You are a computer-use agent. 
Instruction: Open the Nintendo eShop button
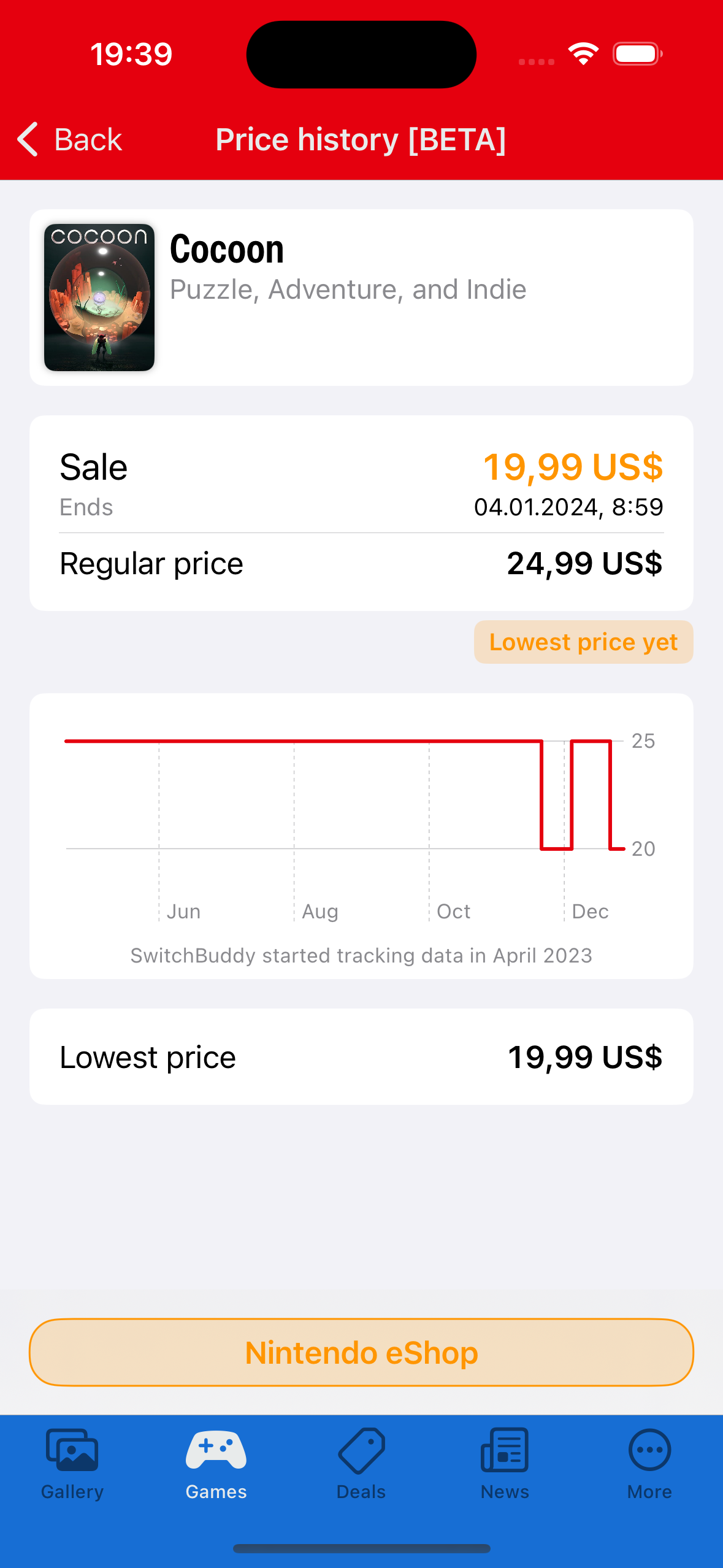tap(361, 1352)
